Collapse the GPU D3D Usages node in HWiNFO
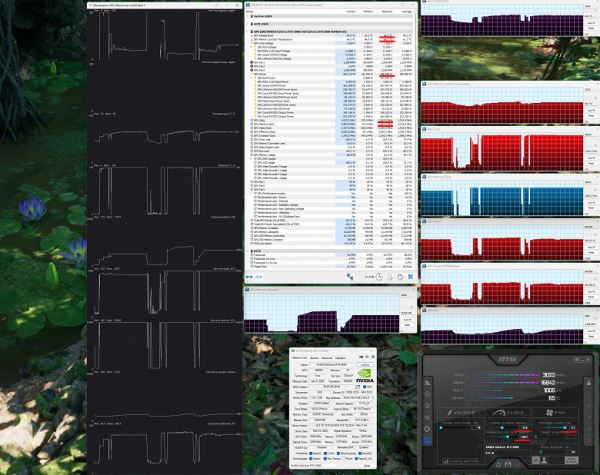The height and width of the screenshot is (475, 600). pyautogui.click(x=253, y=158)
